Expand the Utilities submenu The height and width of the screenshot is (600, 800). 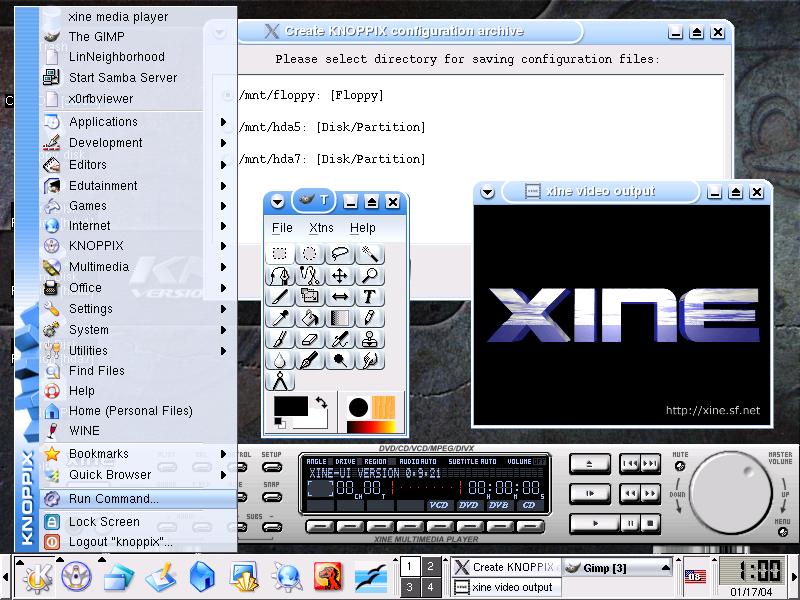coord(138,351)
